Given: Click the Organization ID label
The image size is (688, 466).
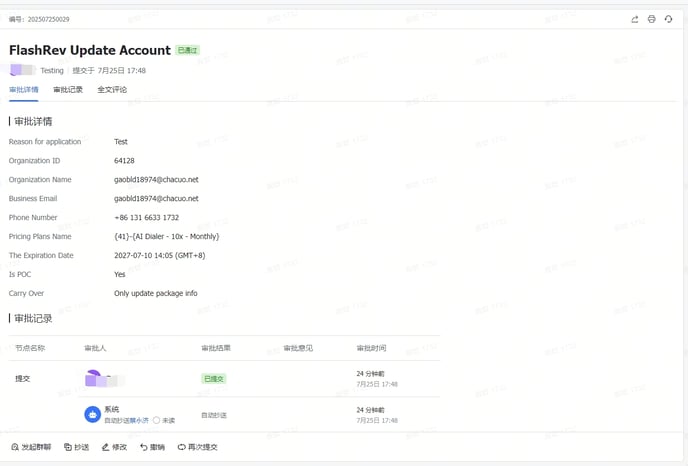Looking at the screenshot, I should tap(34, 161).
